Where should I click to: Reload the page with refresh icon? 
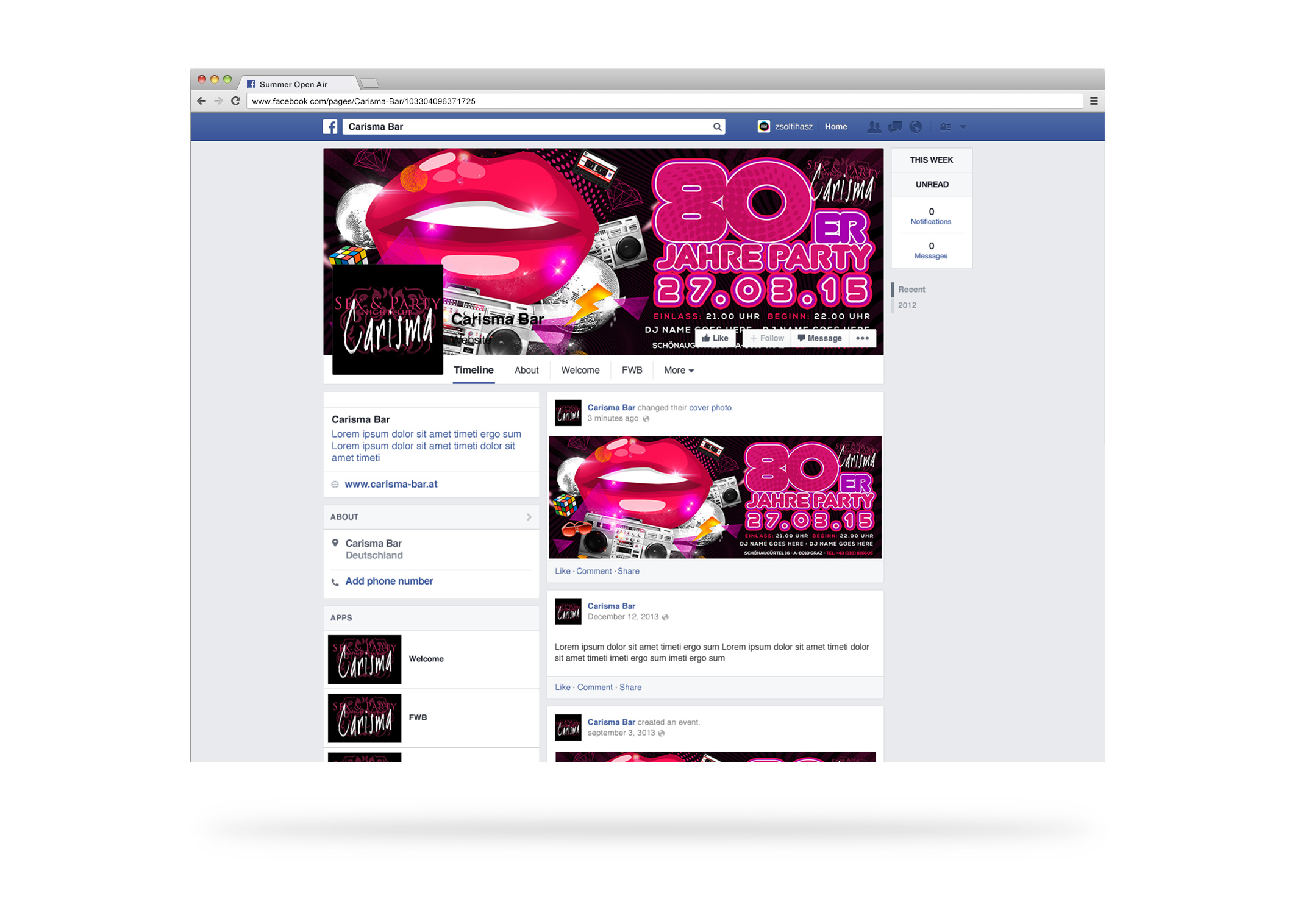coord(235,101)
